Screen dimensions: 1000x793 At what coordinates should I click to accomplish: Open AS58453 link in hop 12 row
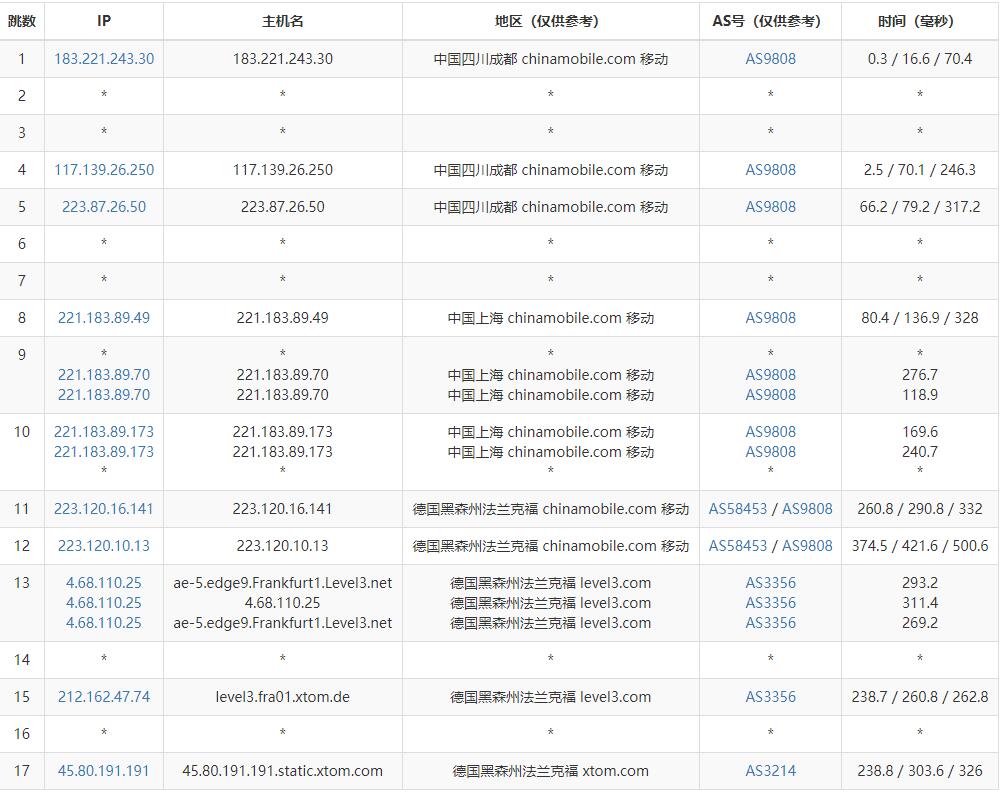738,545
